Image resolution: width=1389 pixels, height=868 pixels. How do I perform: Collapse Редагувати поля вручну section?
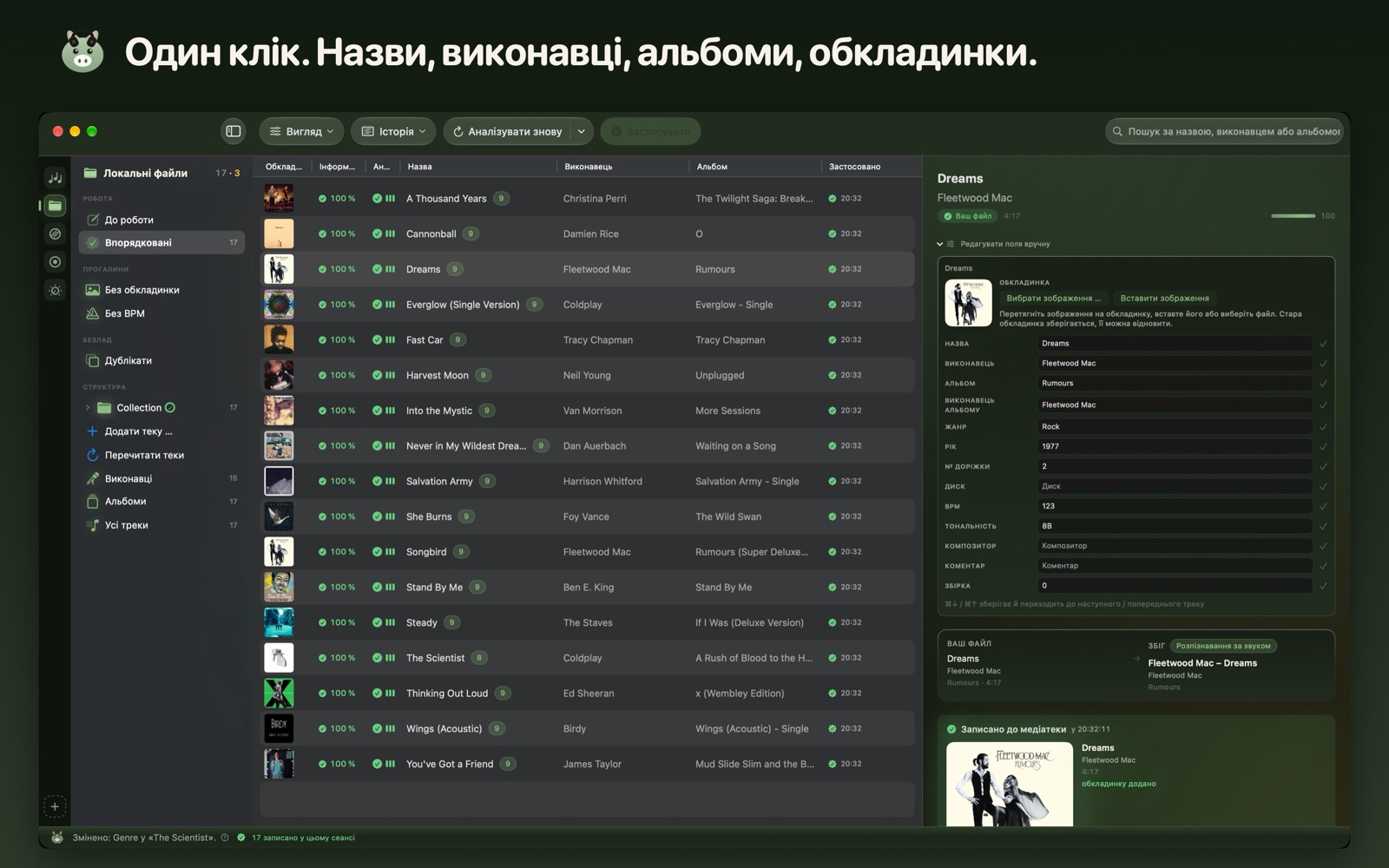[x=940, y=244]
